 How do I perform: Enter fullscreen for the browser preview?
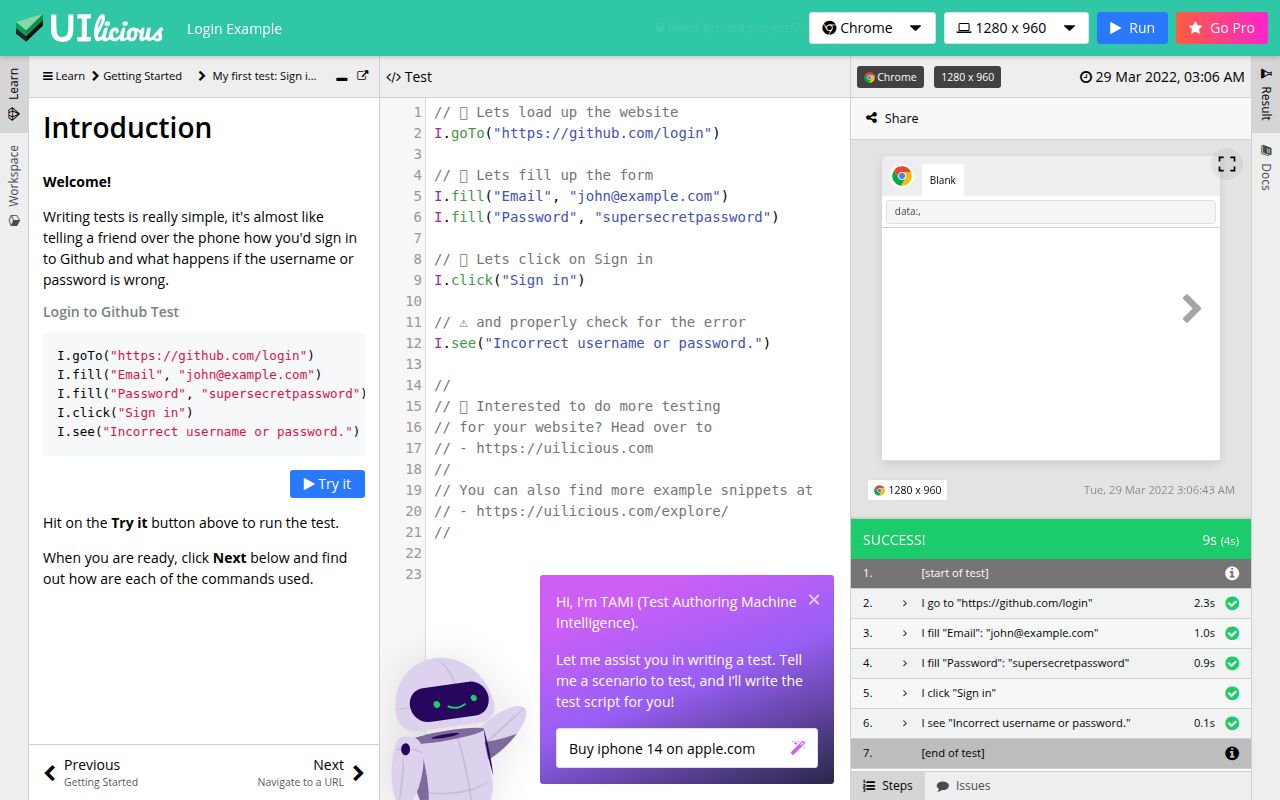[x=1227, y=164]
